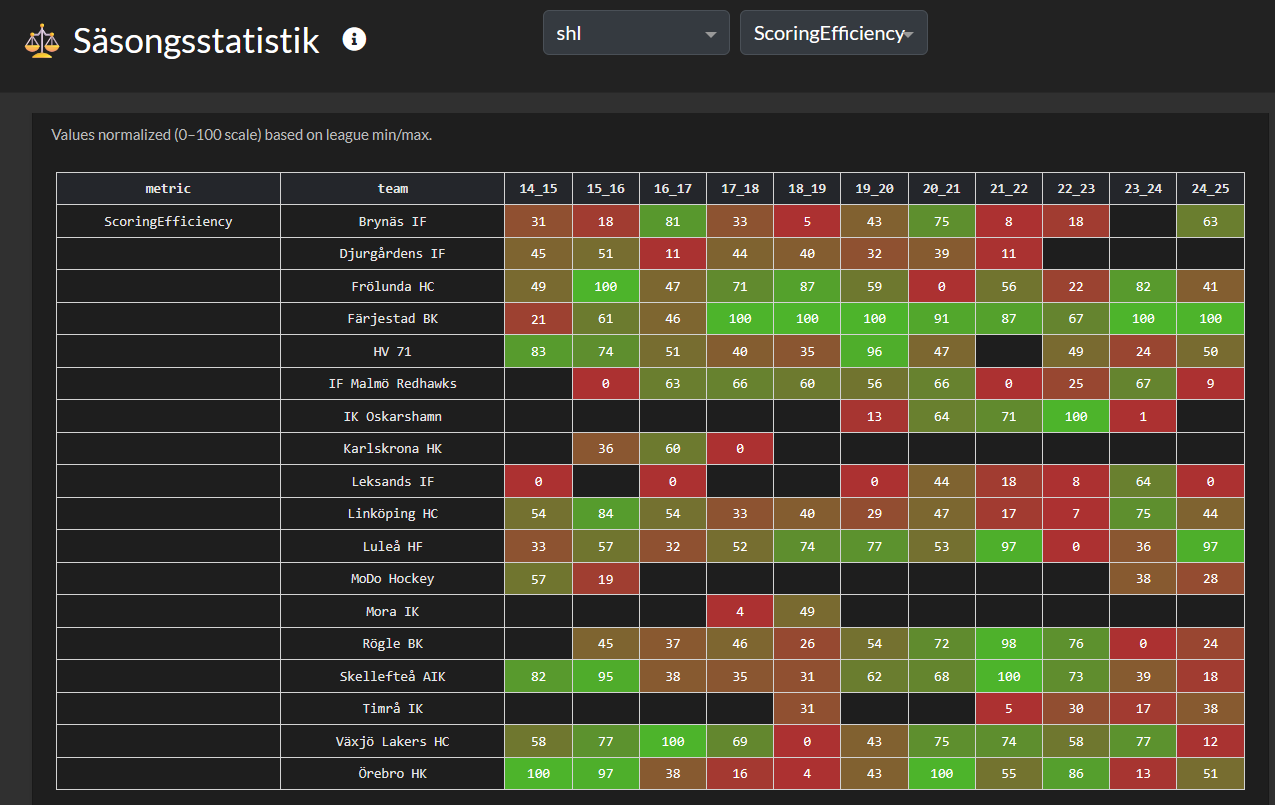
Task: Open the shl league dropdown
Action: tap(635, 33)
